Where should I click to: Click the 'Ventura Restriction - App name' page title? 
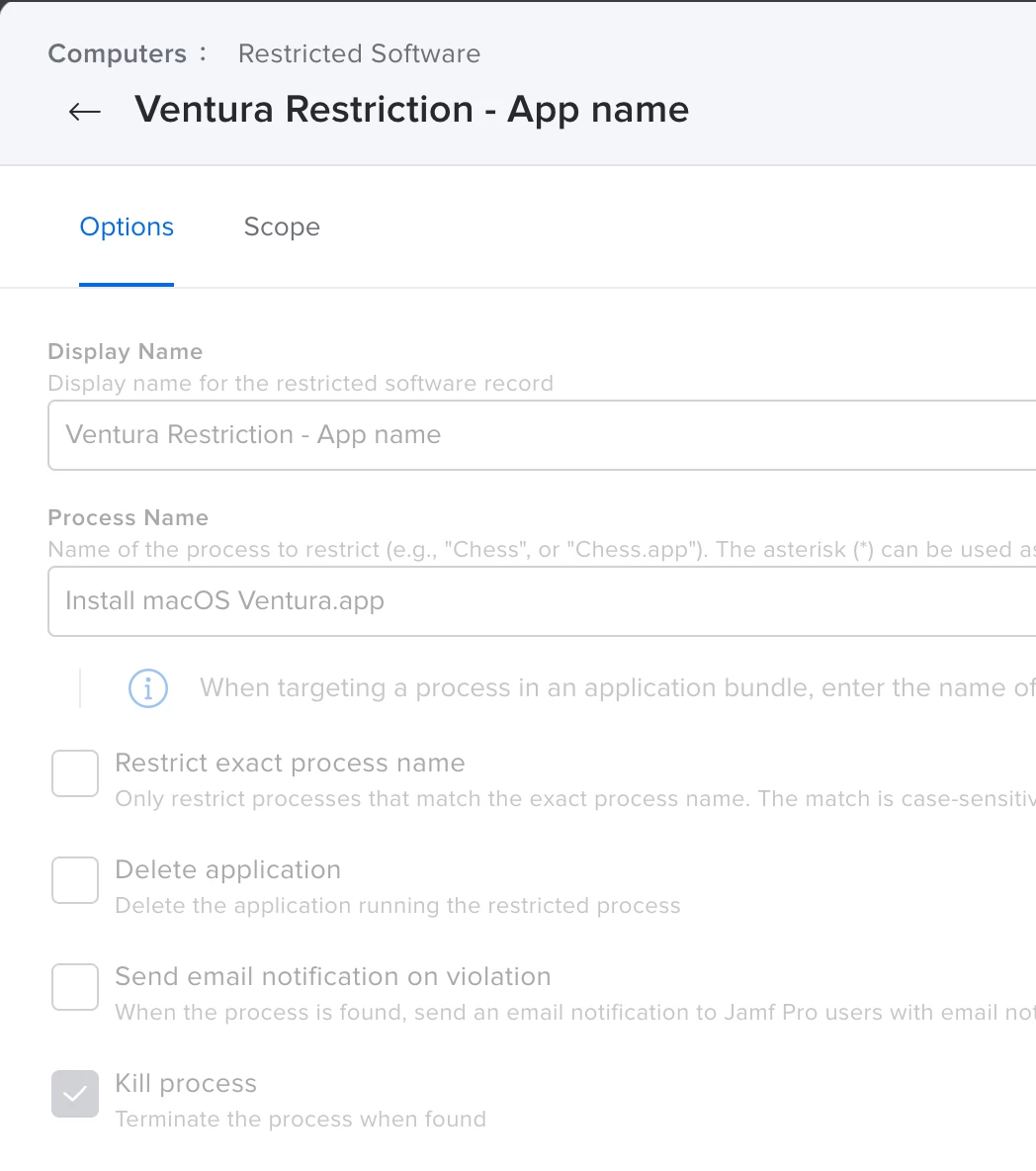[411, 110]
